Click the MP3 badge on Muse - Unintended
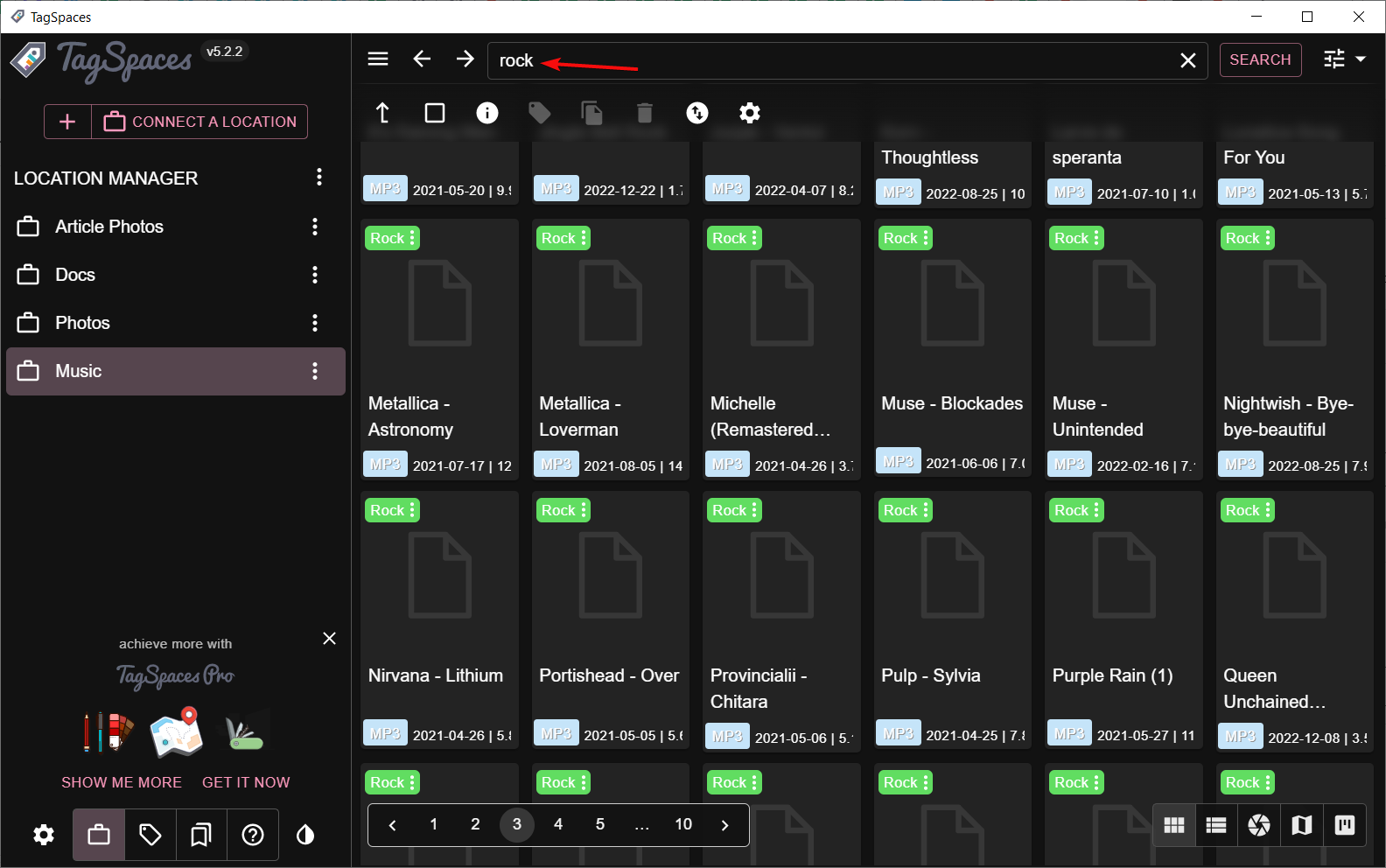Image resolution: width=1386 pixels, height=868 pixels. coord(1069,465)
